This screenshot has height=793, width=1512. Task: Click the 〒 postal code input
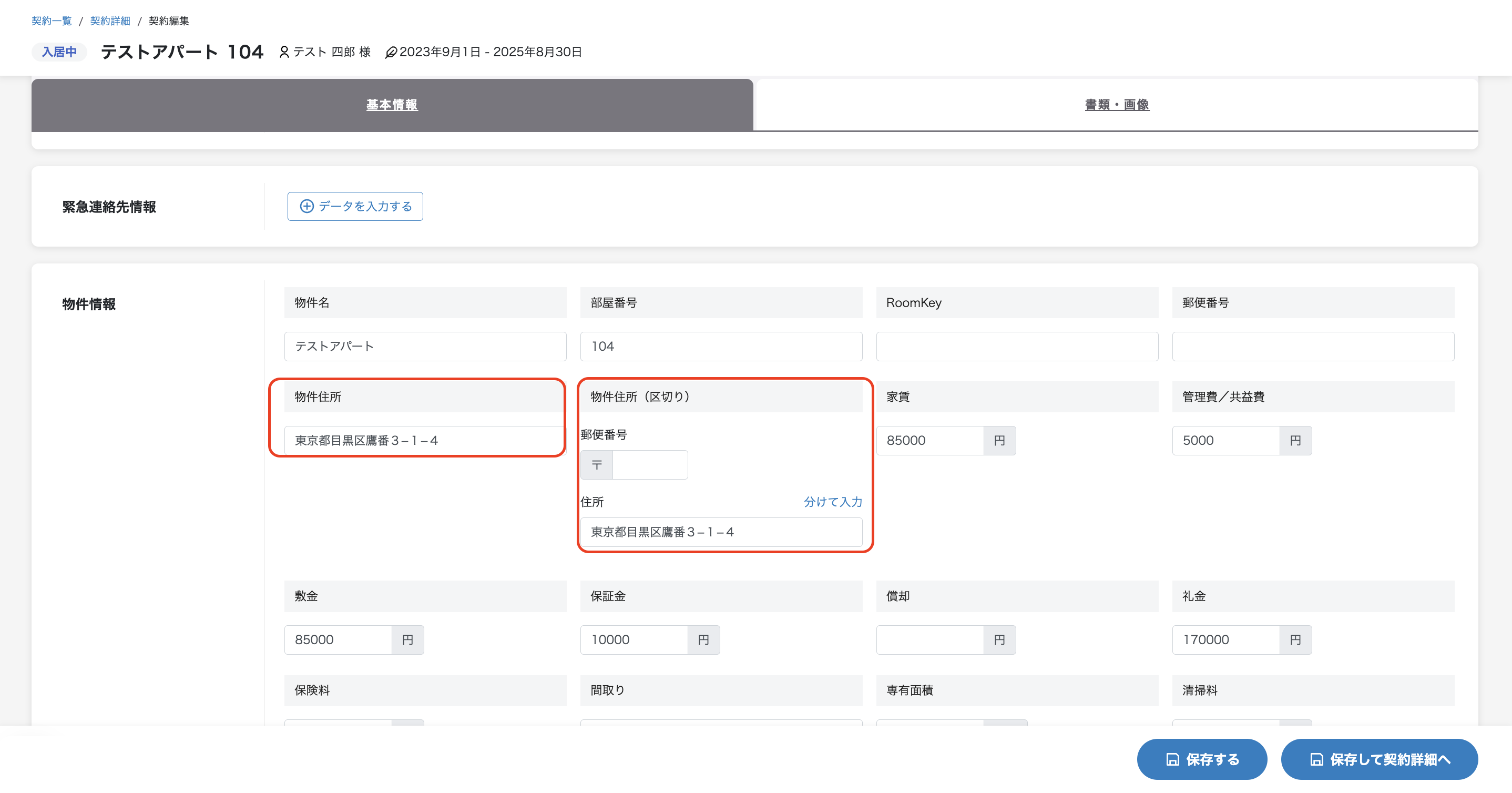click(x=650, y=465)
